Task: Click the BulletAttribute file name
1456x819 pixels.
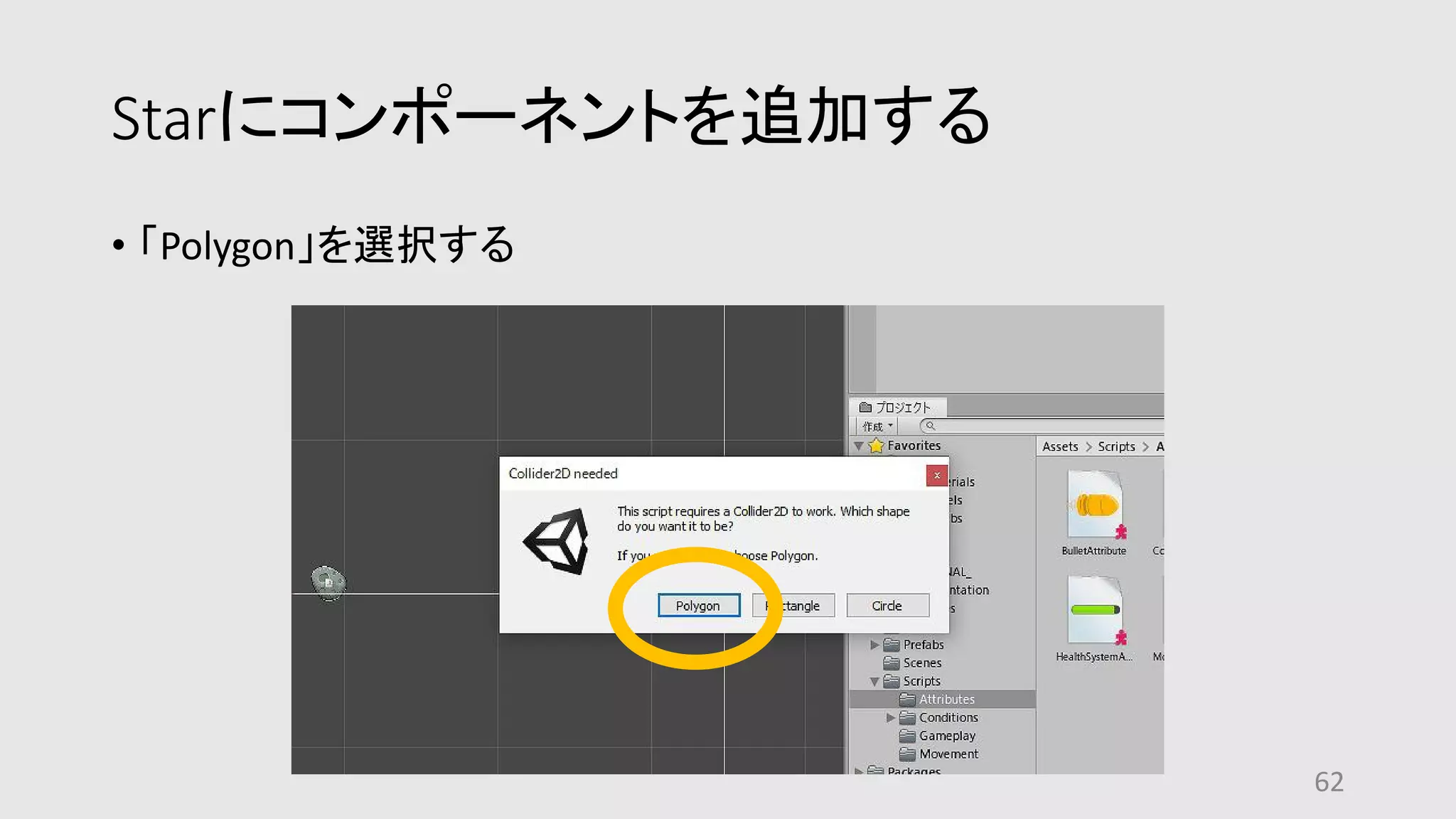Action: coord(1094,551)
